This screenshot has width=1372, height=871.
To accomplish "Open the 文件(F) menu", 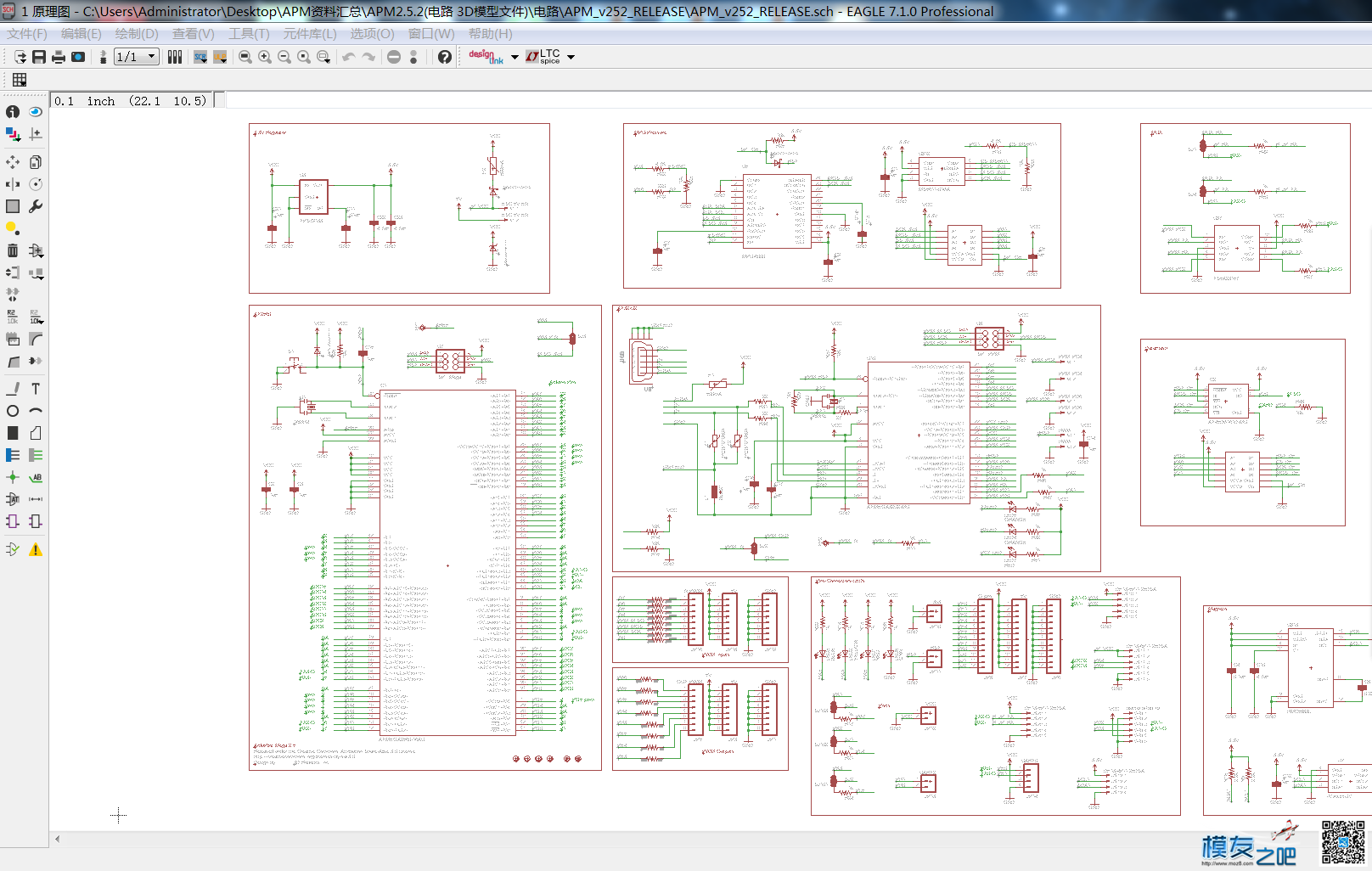I will (x=27, y=34).
